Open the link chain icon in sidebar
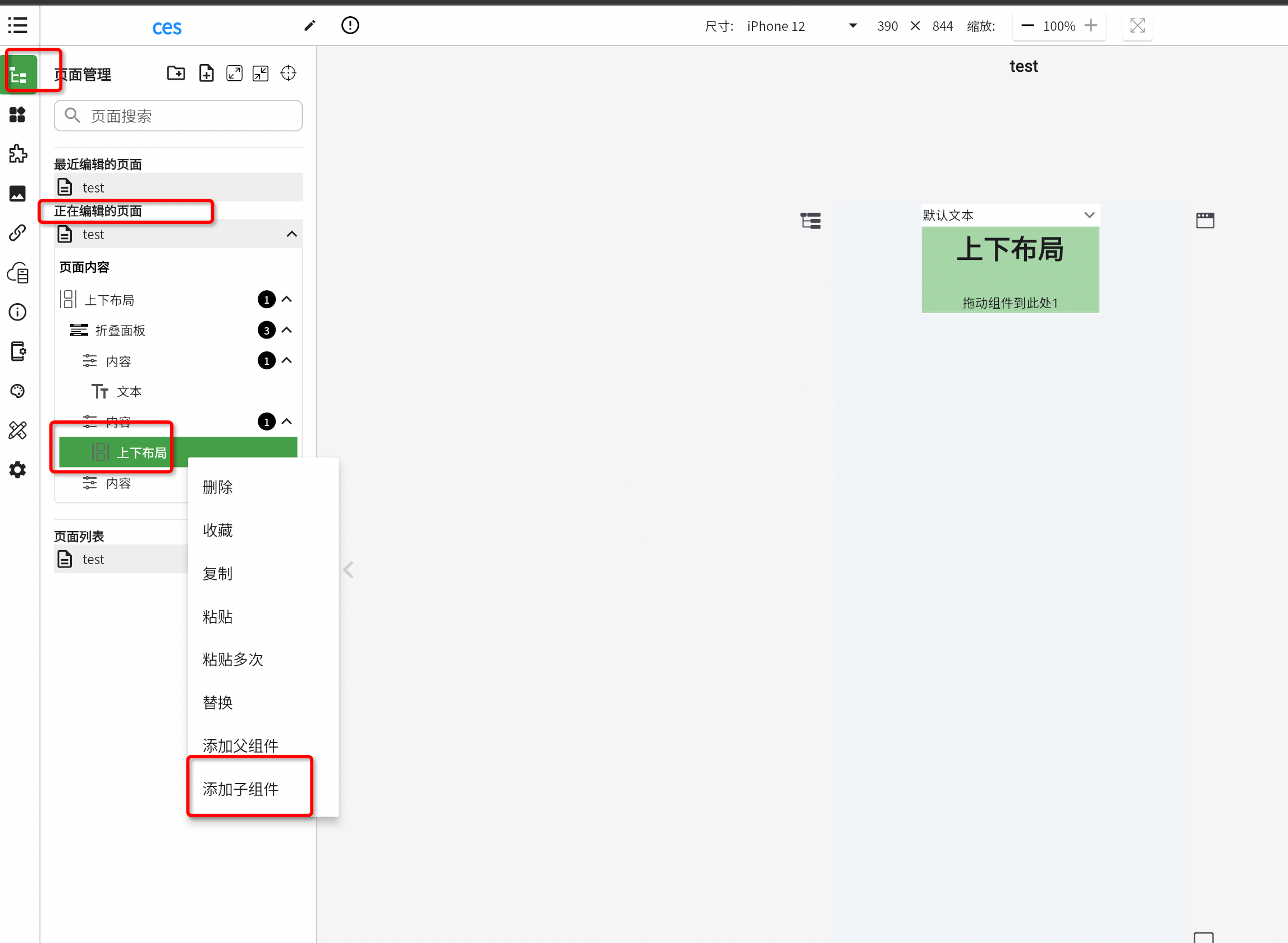 (18, 233)
